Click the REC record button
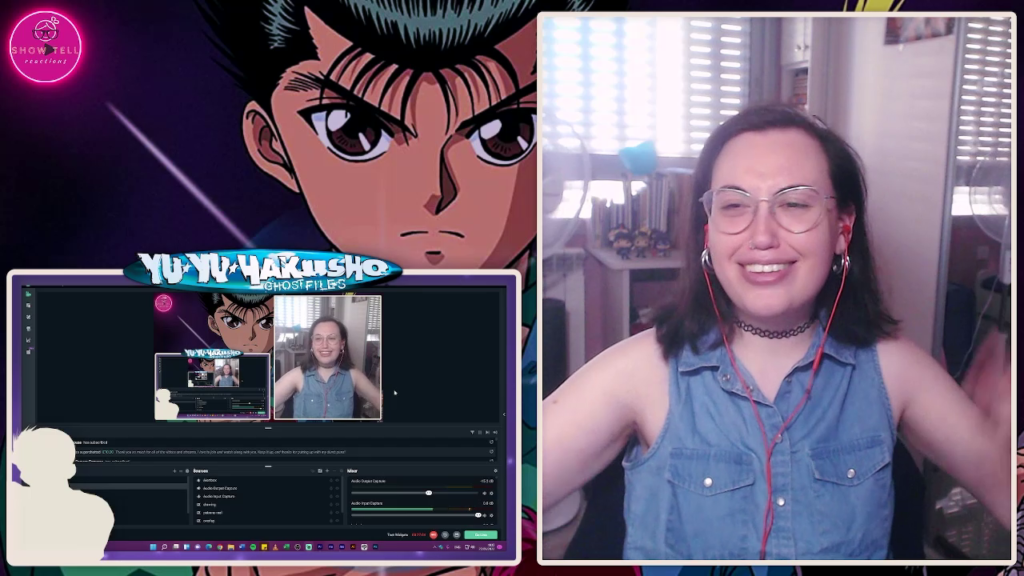This screenshot has height=576, width=1024. [433, 535]
